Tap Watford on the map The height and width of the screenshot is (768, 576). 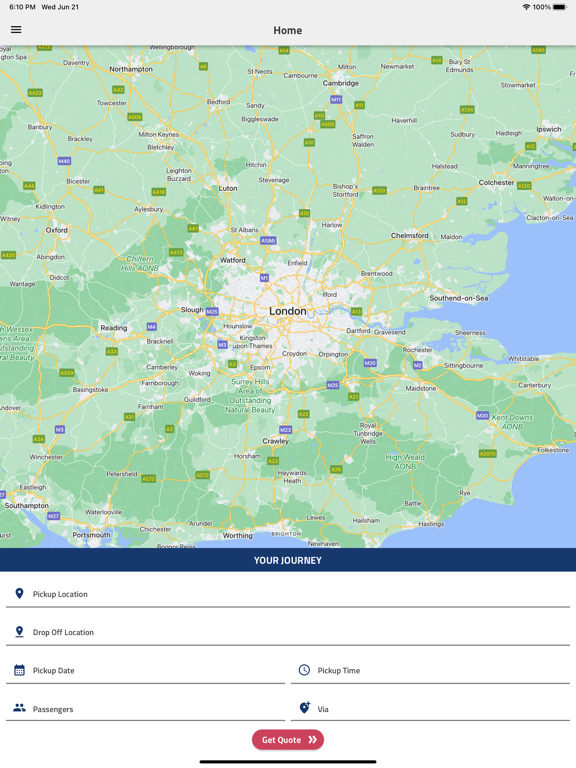(233, 260)
